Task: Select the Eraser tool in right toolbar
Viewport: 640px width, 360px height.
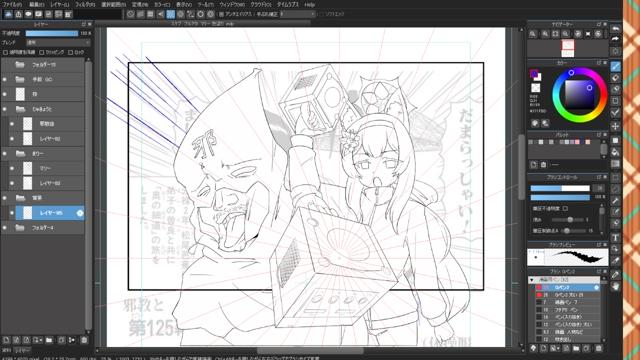Action: (x=616, y=78)
